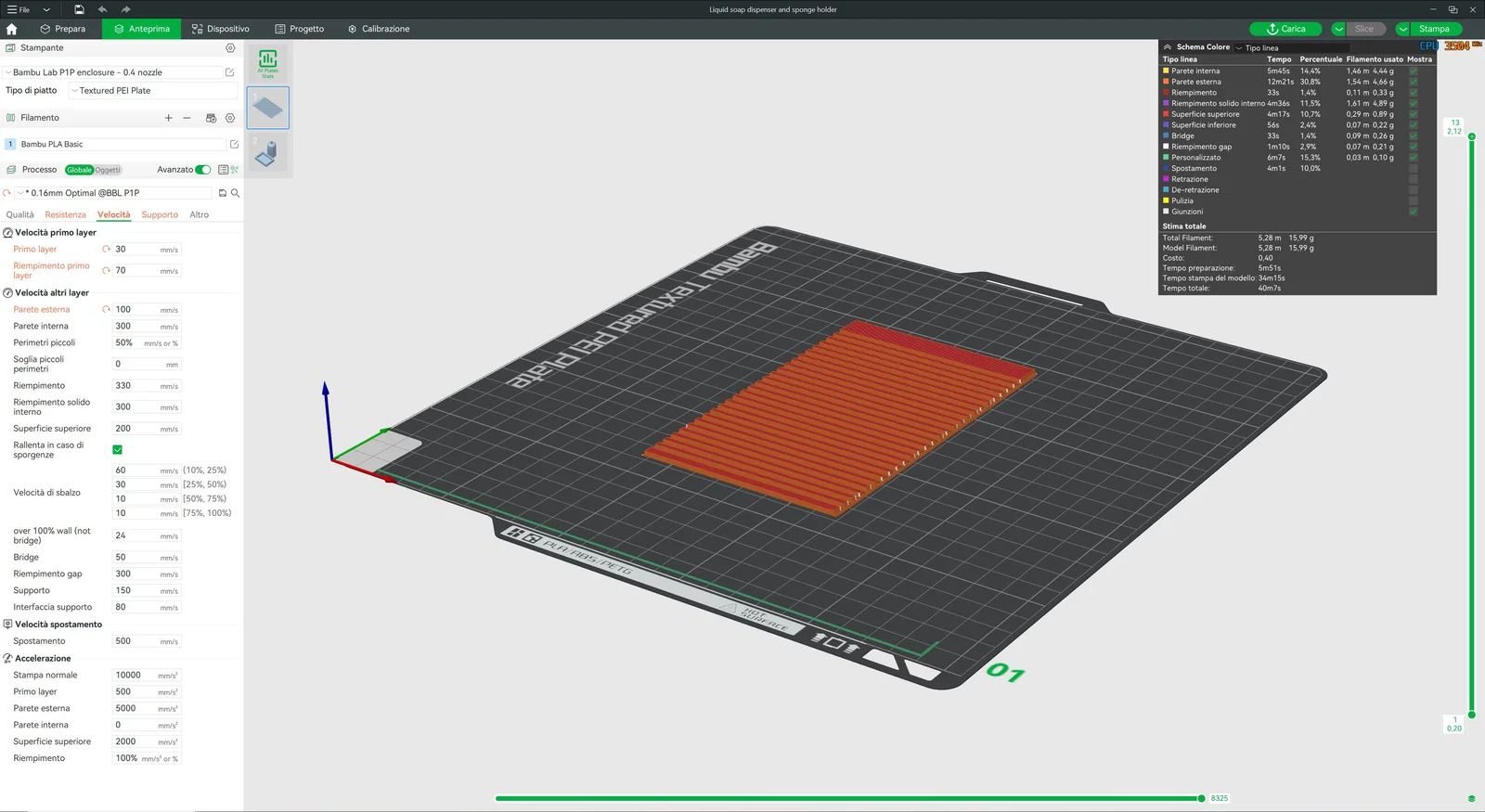The width and height of the screenshot is (1485, 812).
Task: Reset Riempimento primo layer speed value
Action: tap(106, 271)
